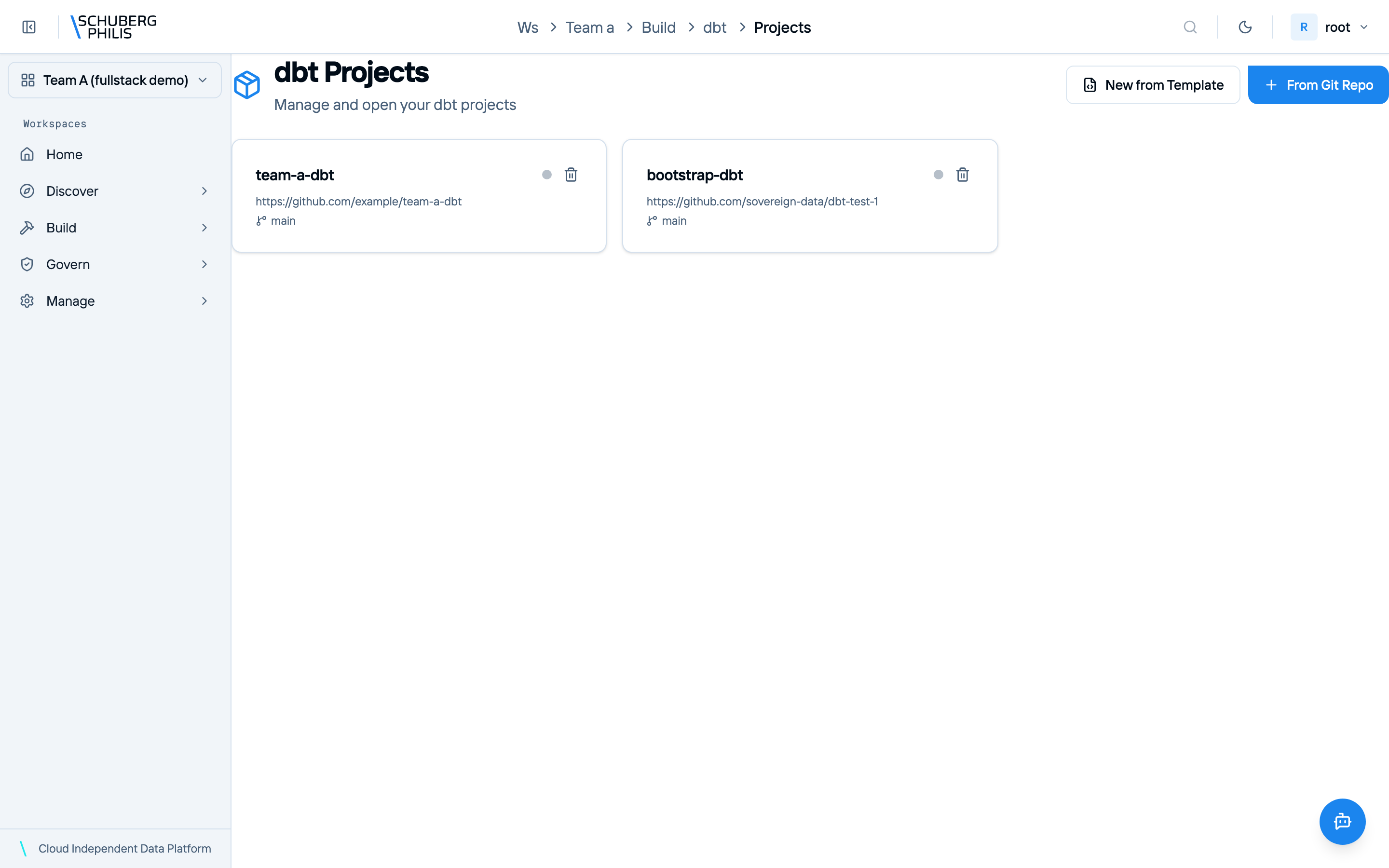This screenshot has width=1389, height=868.
Task: Click the Workspaces section label
Action: click(x=54, y=124)
